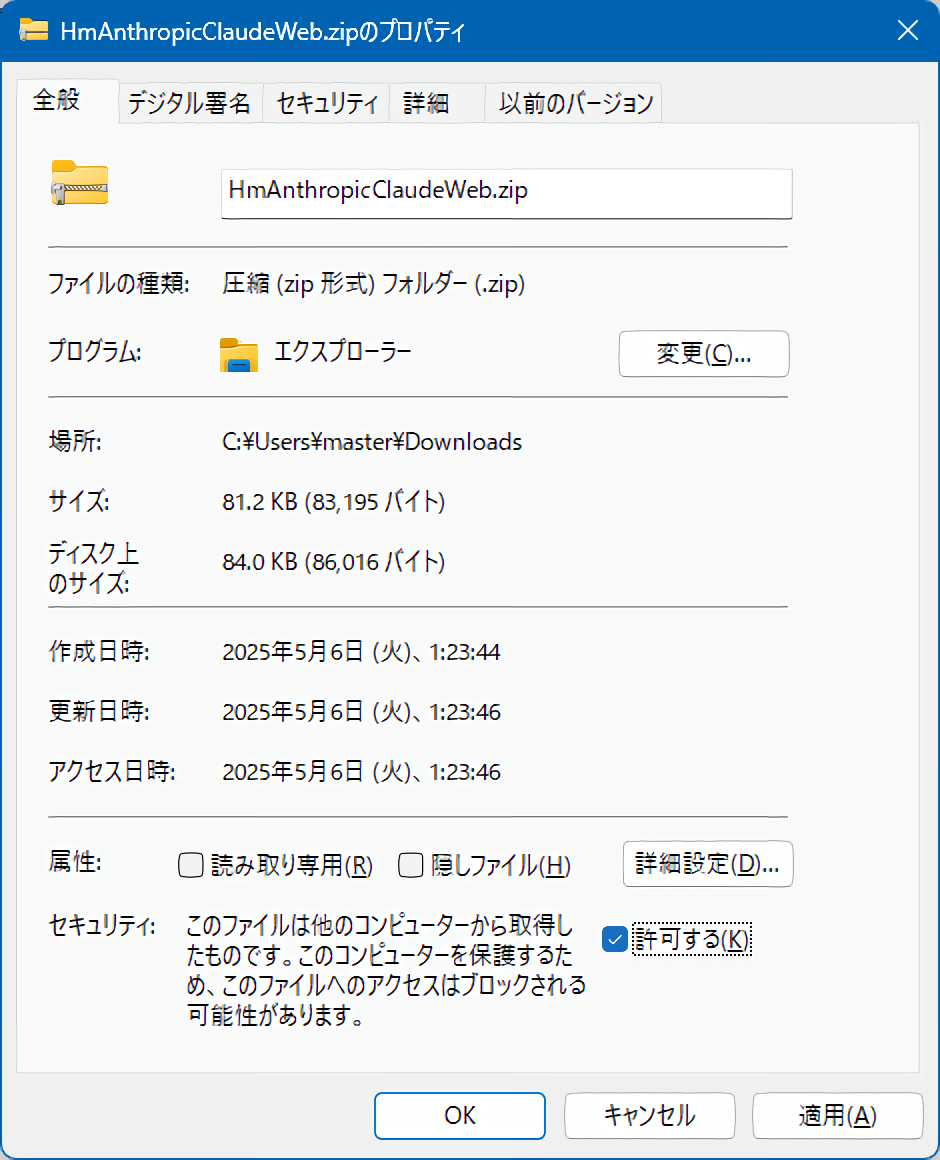Viewport: 940px width, 1160px height.
Task: Open the 詳細 tab
Action: 426,103
